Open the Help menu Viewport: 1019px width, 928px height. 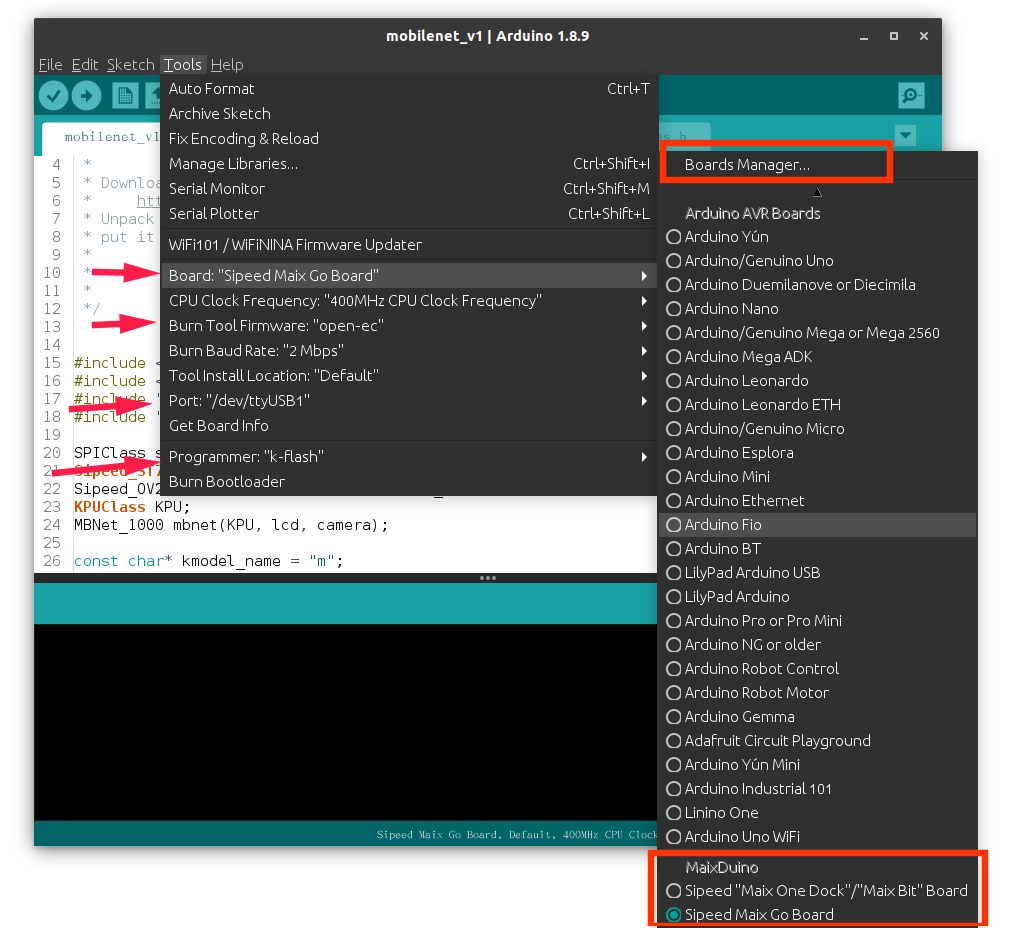pyautogui.click(x=227, y=65)
